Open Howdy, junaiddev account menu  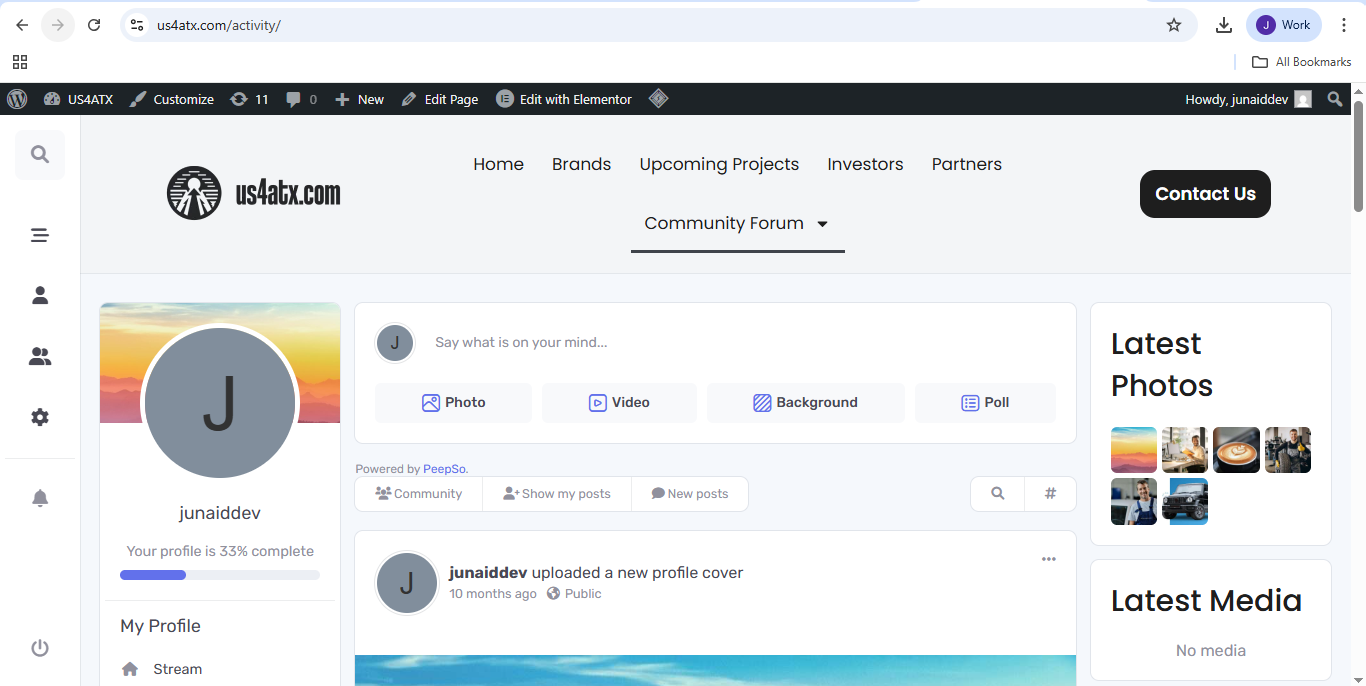coord(1248,99)
